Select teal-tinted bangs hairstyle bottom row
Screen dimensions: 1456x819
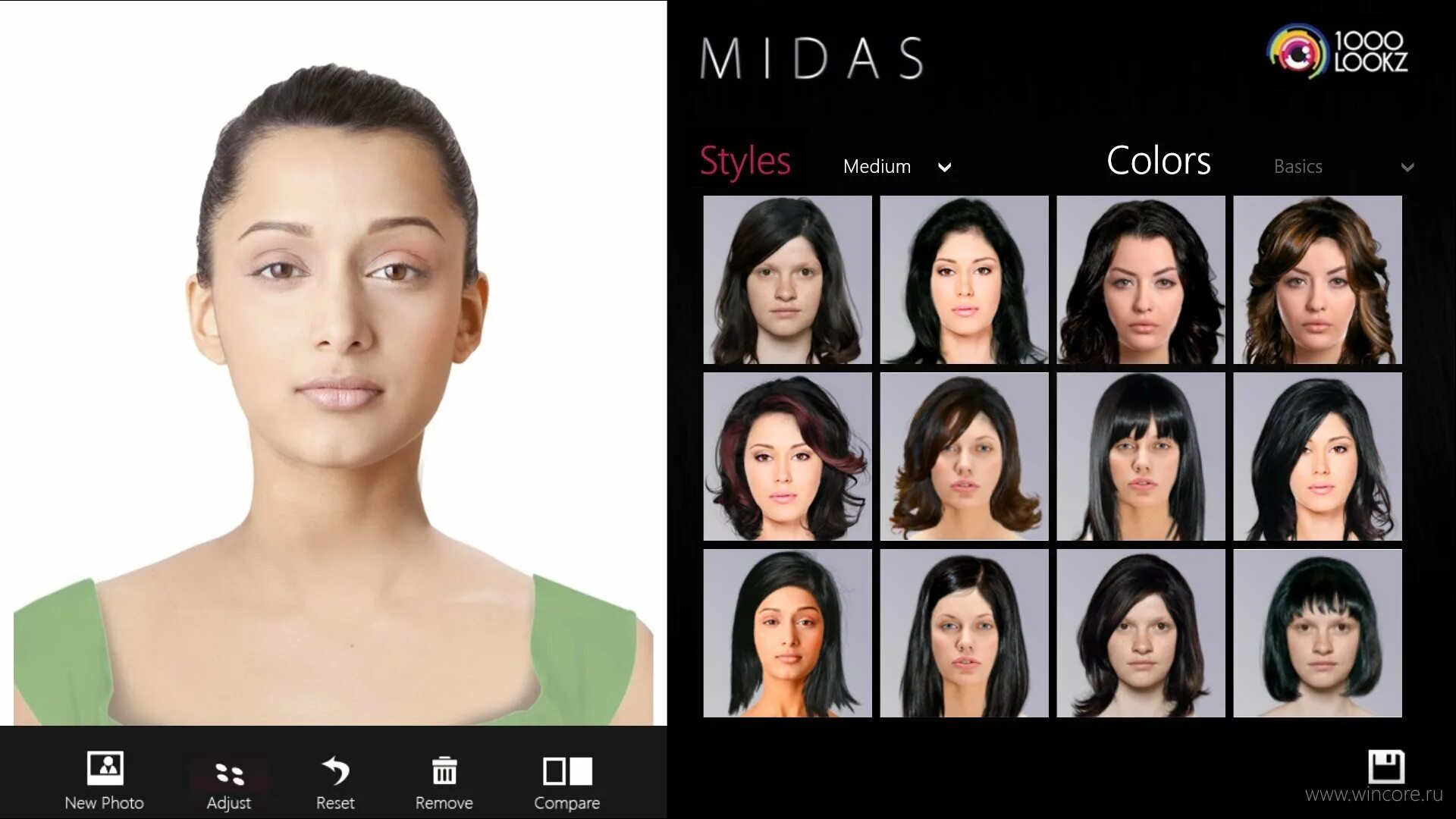coord(1316,633)
